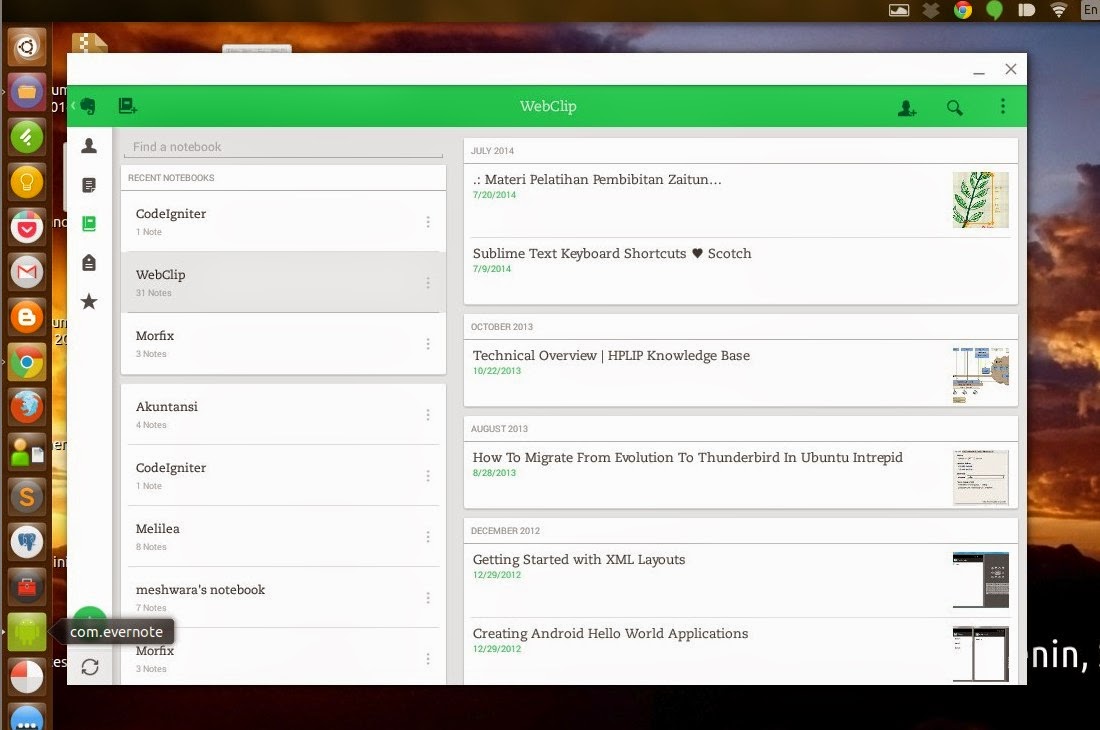The width and height of the screenshot is (1100, 730).
Task: Open options menu for Akuntansi notebook
Action: (428, 414)
